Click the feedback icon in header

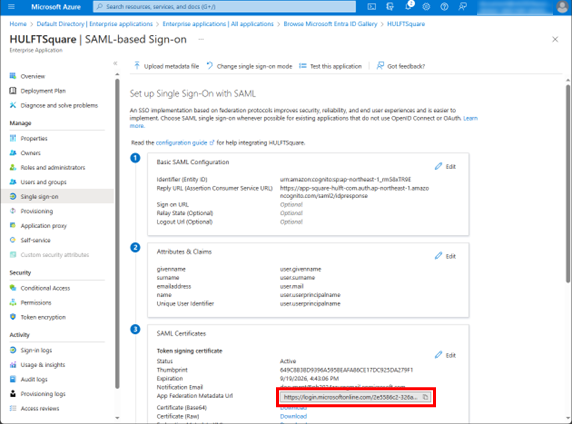click(x=463, y=7)
